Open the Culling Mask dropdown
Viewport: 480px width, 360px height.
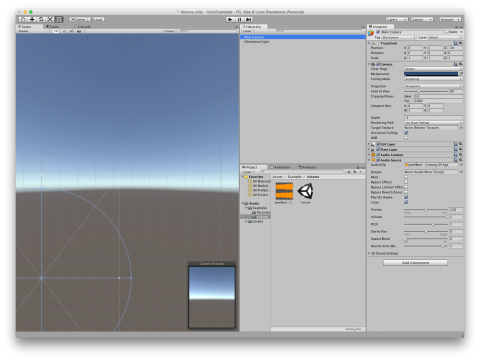pyautogui.click(x=433, y=79)
